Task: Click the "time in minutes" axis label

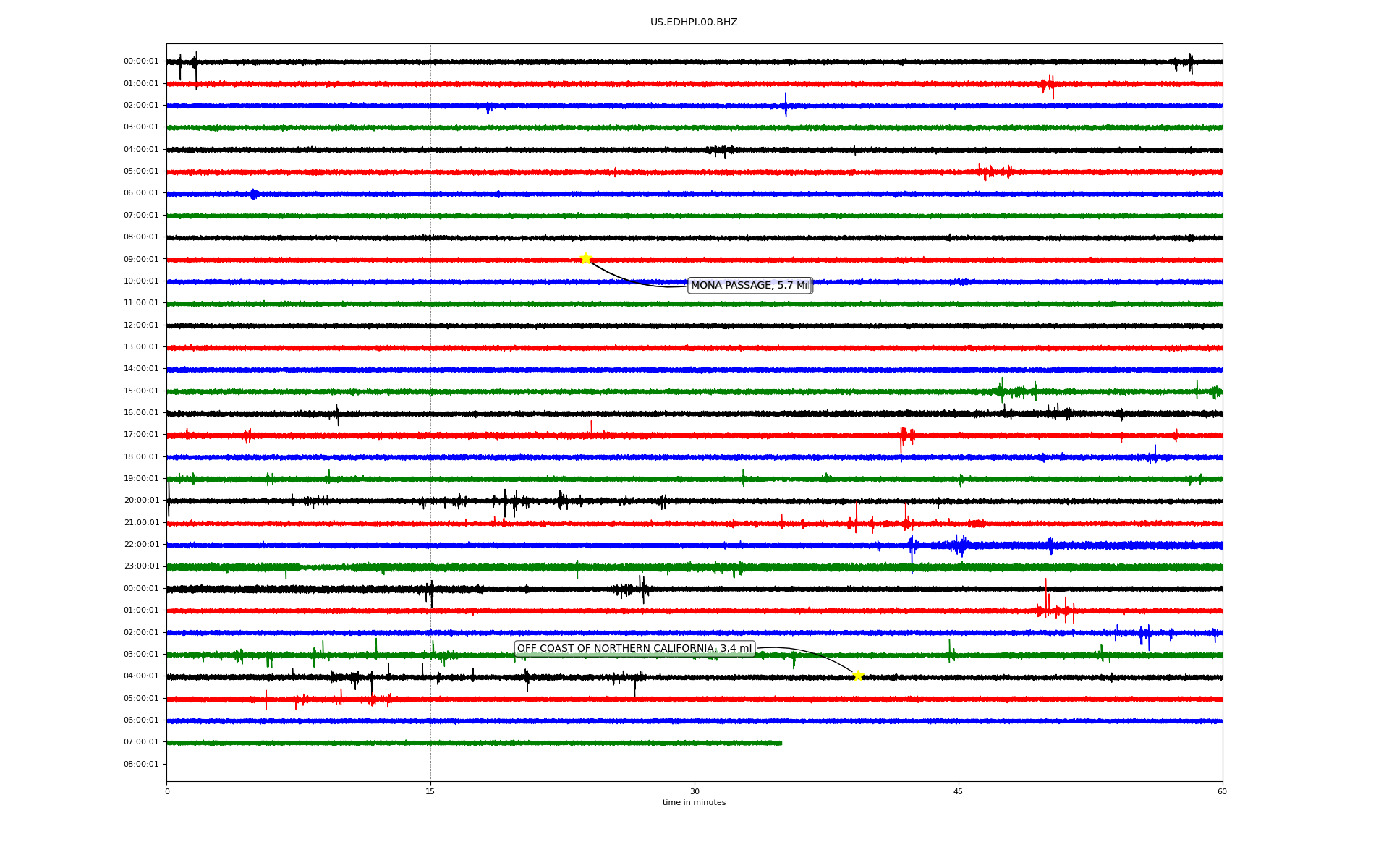Action: (x=694, y=803)
